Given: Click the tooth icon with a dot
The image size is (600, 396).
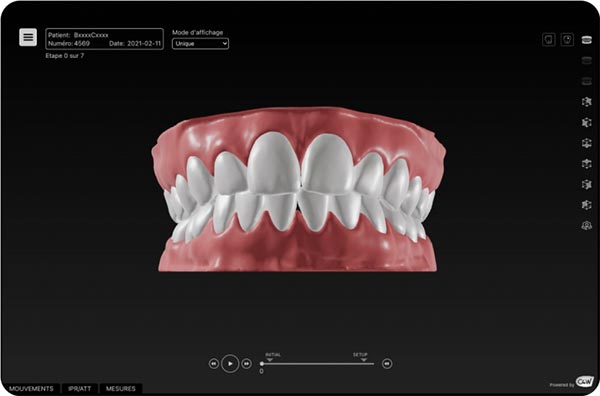Looking at the screenshot, I should point(567,40).
